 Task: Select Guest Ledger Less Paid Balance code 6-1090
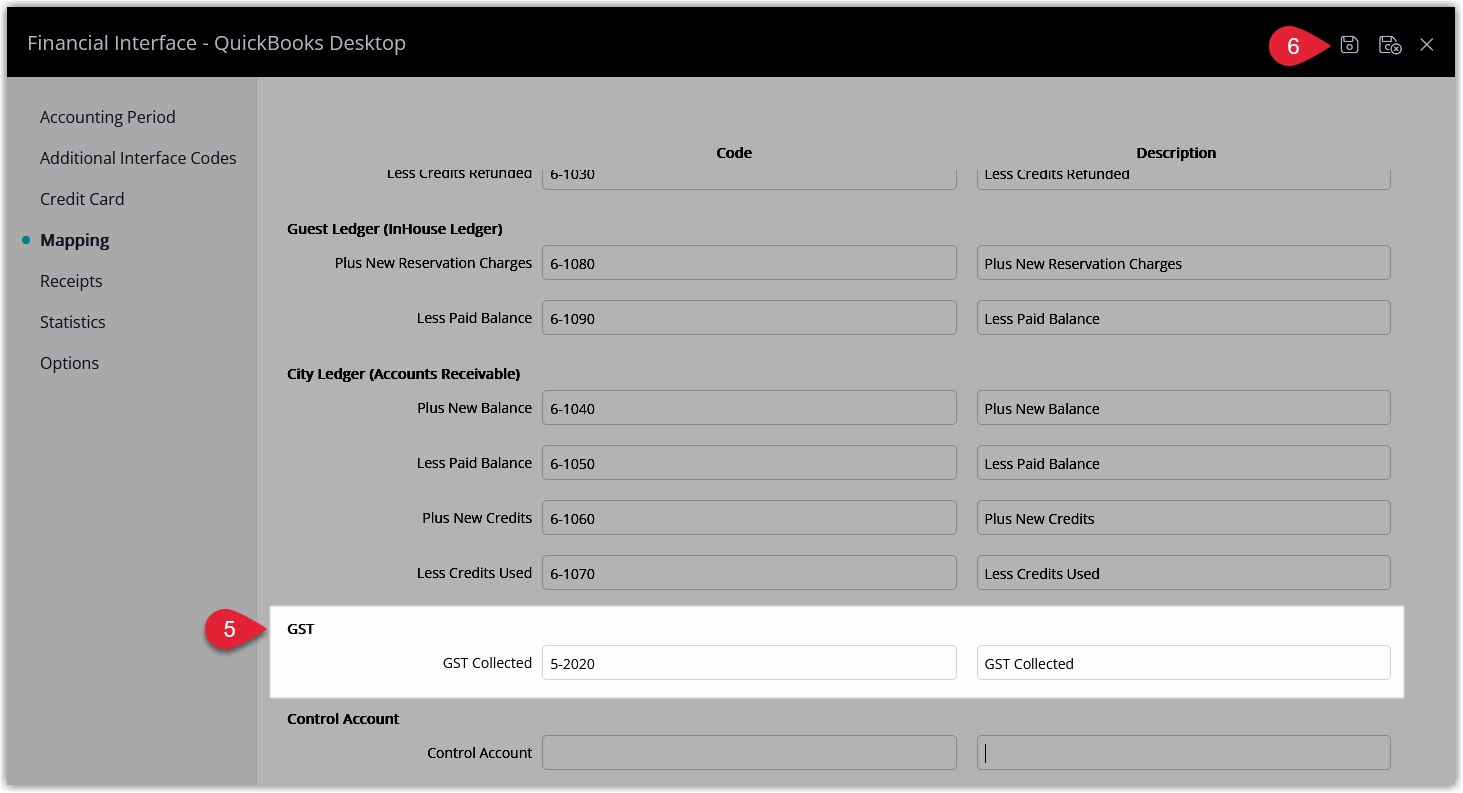point(749,318)
